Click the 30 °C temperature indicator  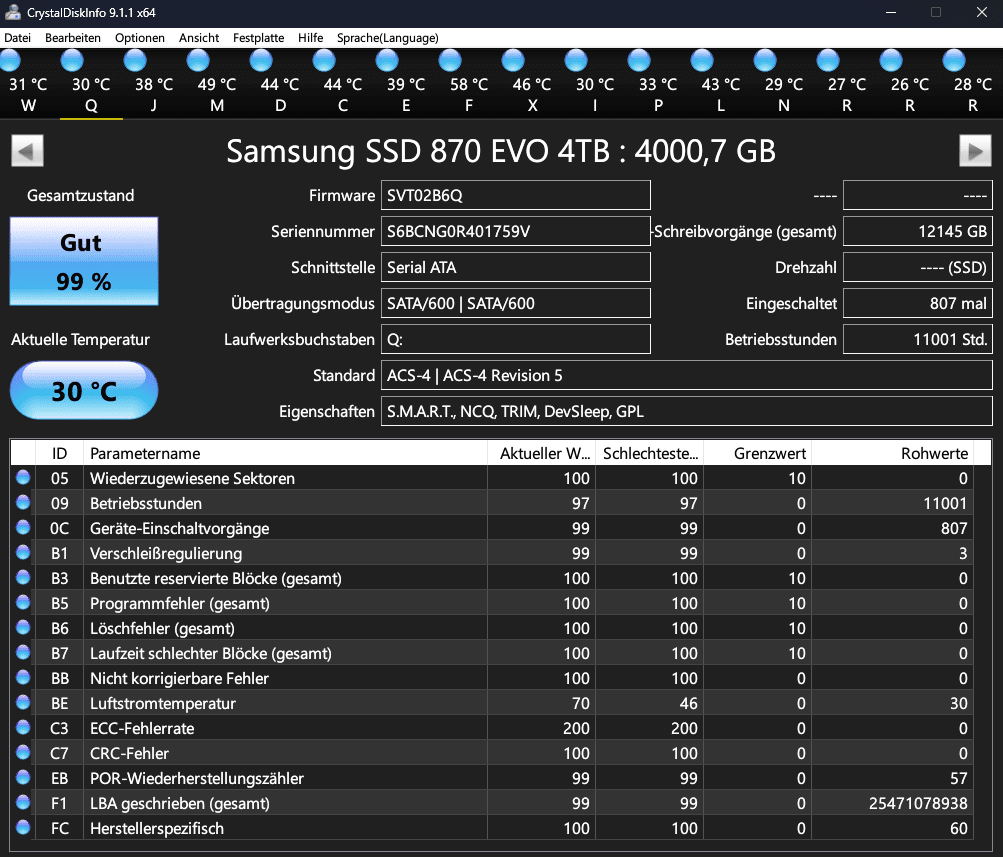point(84,391)
